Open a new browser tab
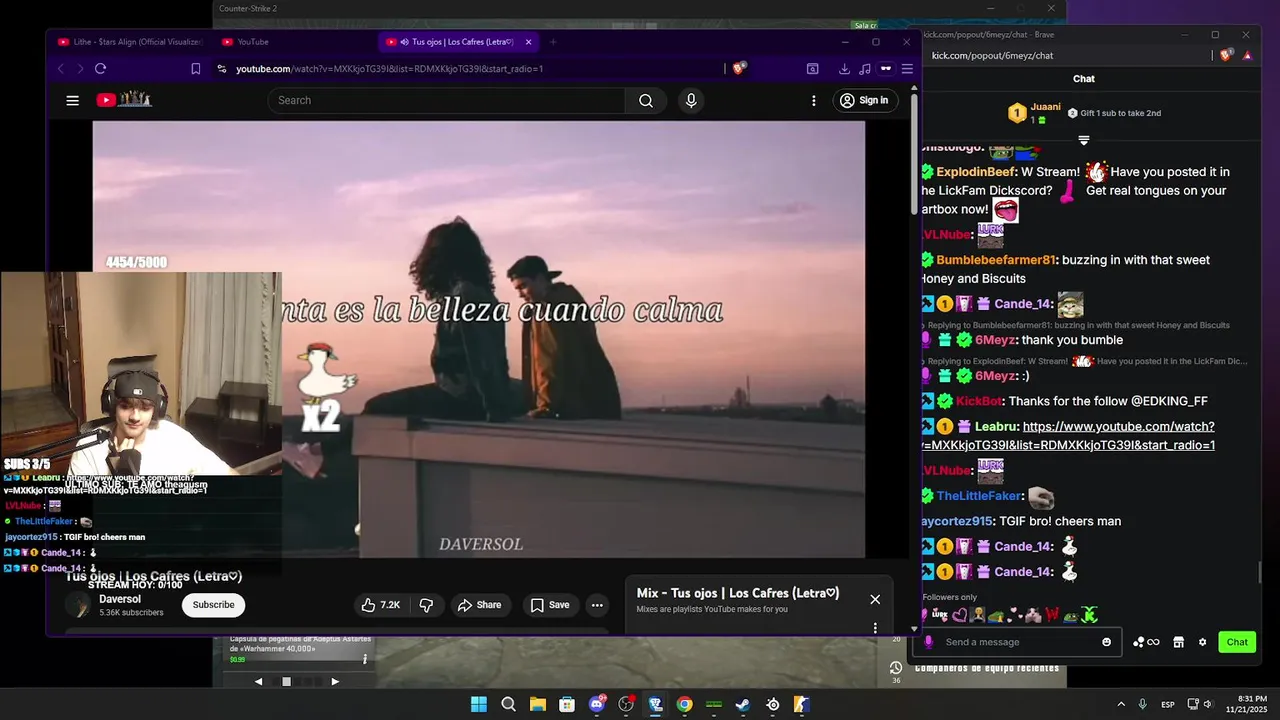 coord(553,42)
